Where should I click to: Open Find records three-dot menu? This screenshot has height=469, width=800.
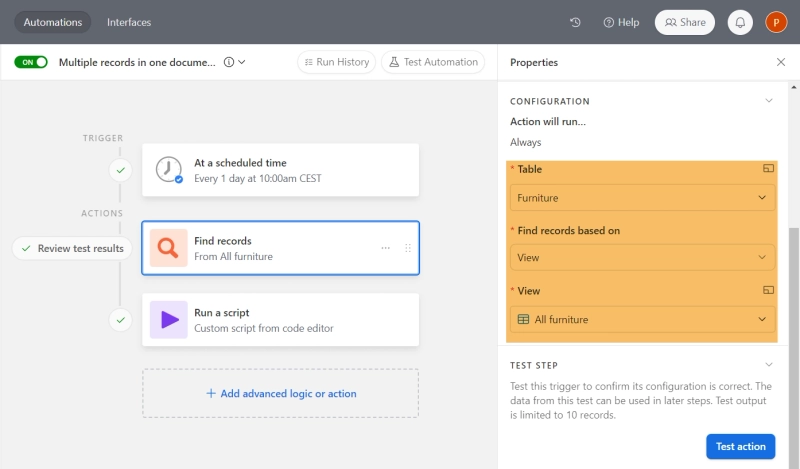(x=386, y=248)
